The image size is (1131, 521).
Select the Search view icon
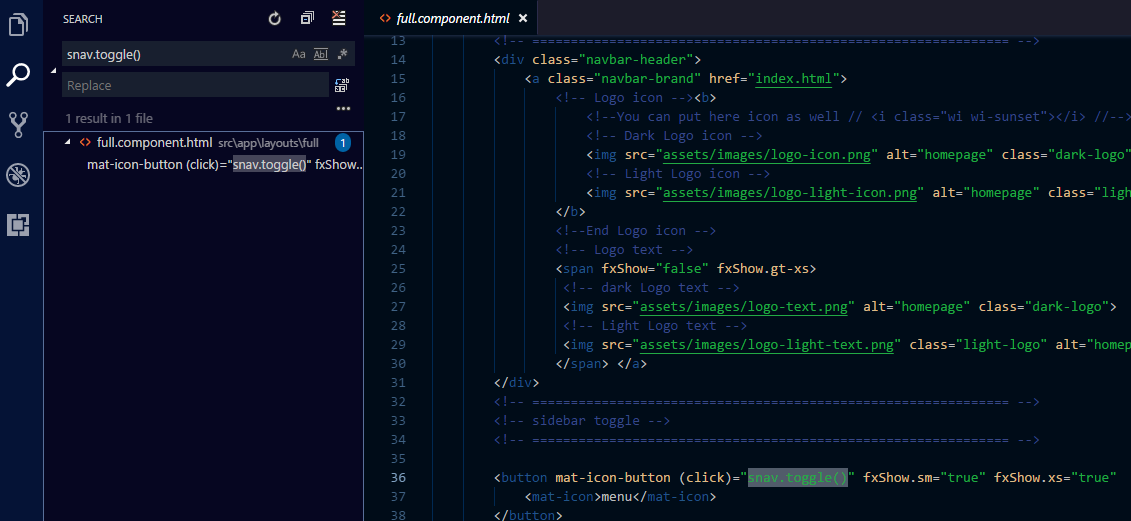click(18, 74)
